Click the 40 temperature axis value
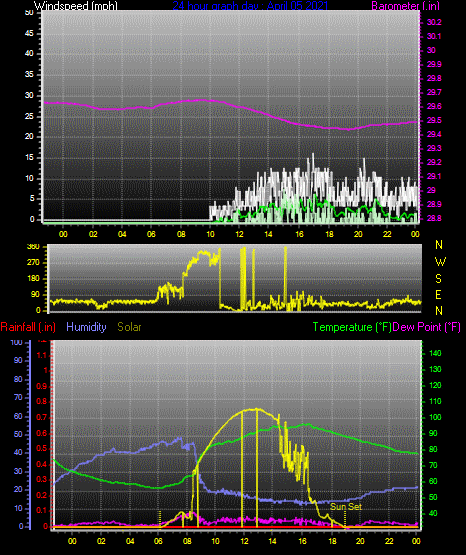 point(433,513)
